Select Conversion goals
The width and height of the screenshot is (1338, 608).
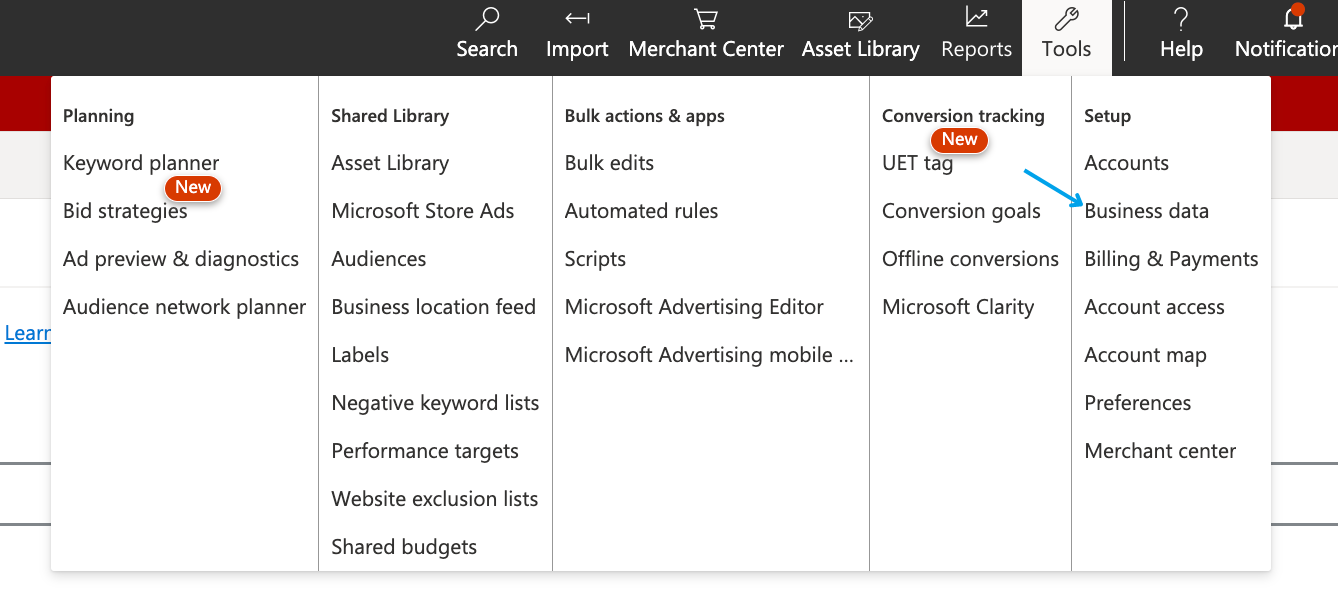(x=961, y=211)
